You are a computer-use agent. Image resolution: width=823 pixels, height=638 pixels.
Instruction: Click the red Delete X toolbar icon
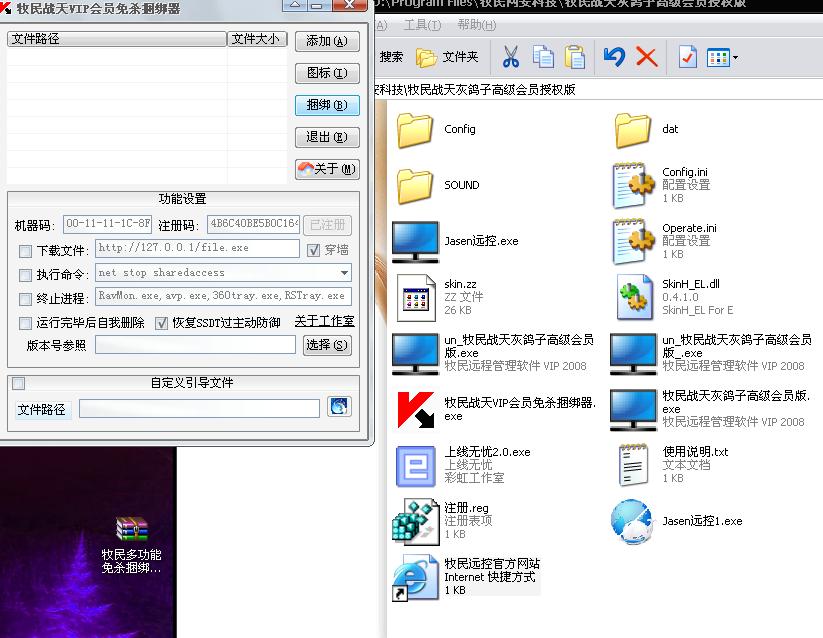[647, 57]
